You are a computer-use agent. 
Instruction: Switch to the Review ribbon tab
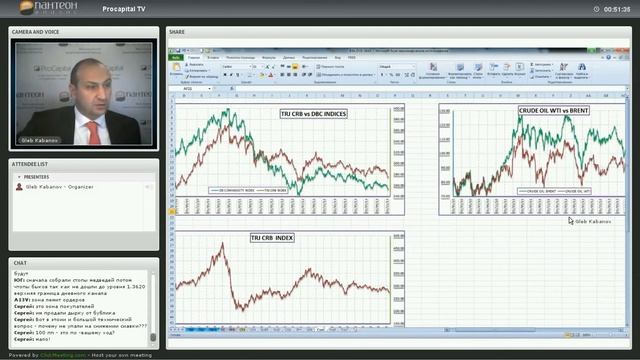315,58
